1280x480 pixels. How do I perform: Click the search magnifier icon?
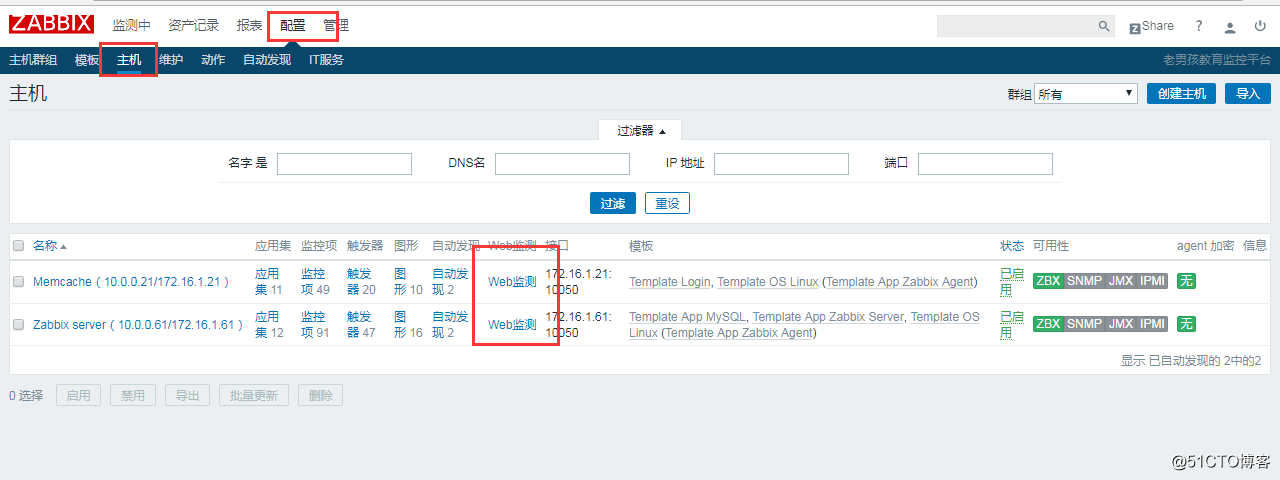point(1104,26)
